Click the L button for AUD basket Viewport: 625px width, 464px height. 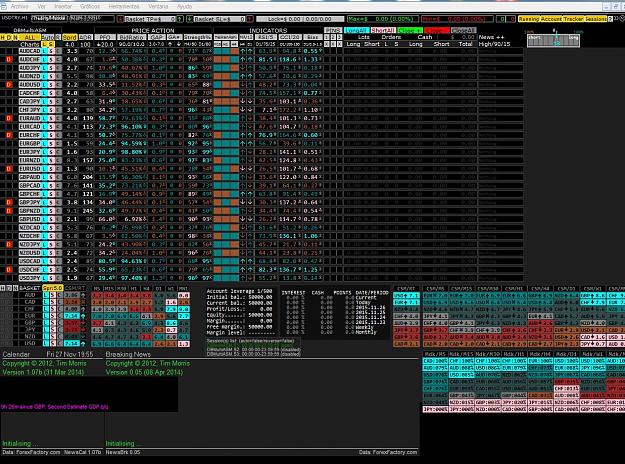(45, 295)
